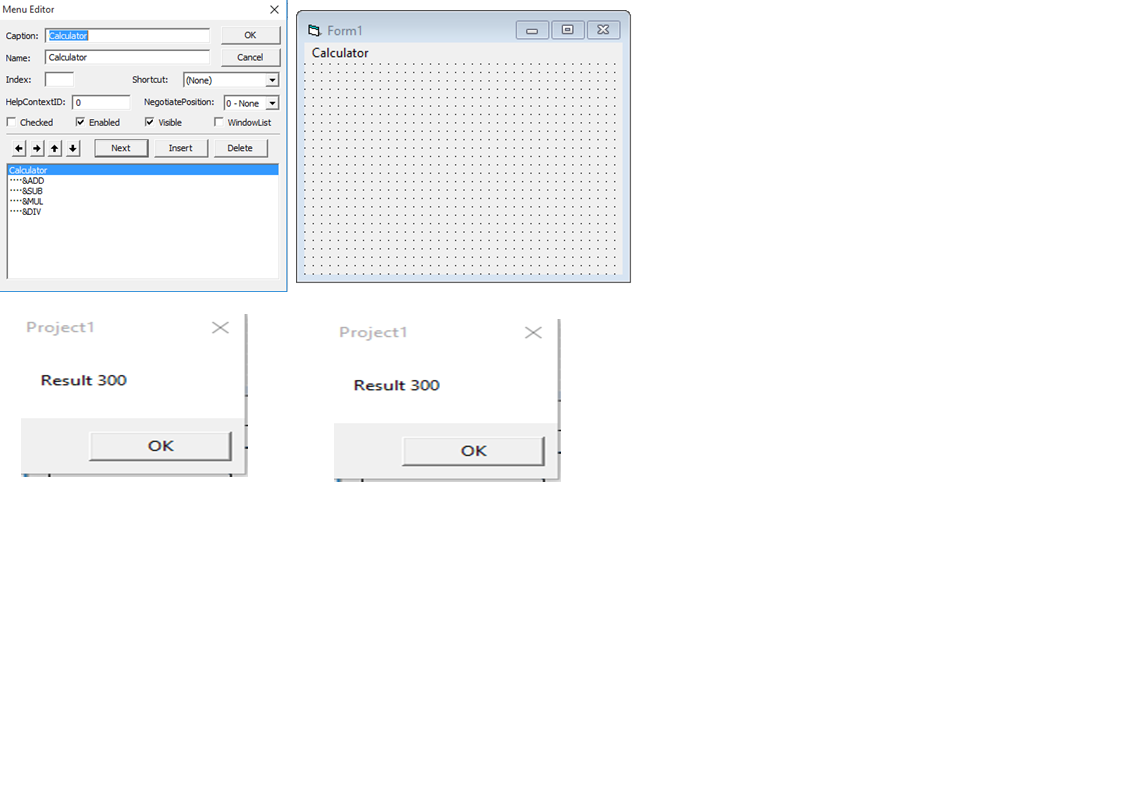Move menu item up with up arrow
Viewport: 1144px width, 804px height.
pyautogui.click(x=55, y=148)
